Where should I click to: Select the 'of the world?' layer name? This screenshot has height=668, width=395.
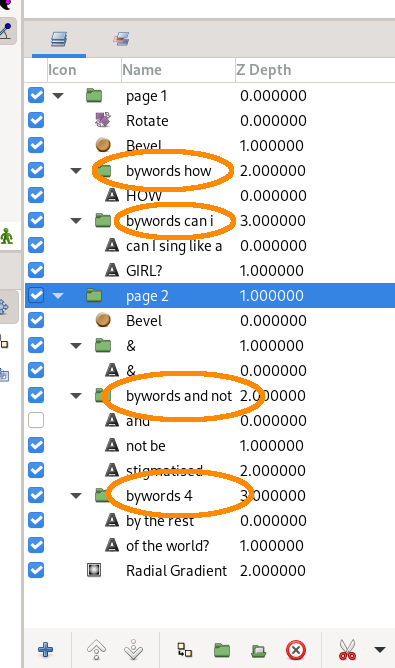(x=167, y=546)
